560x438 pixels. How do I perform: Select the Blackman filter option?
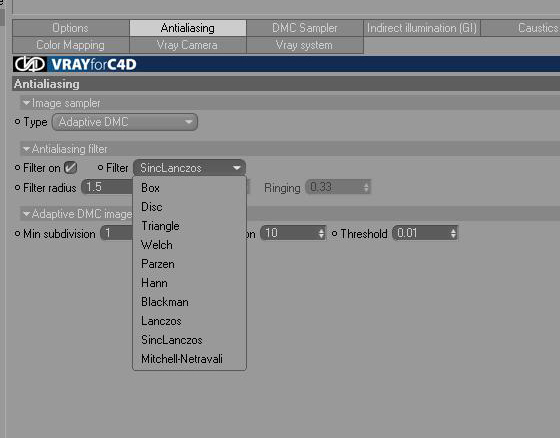(x=189, y=302)
